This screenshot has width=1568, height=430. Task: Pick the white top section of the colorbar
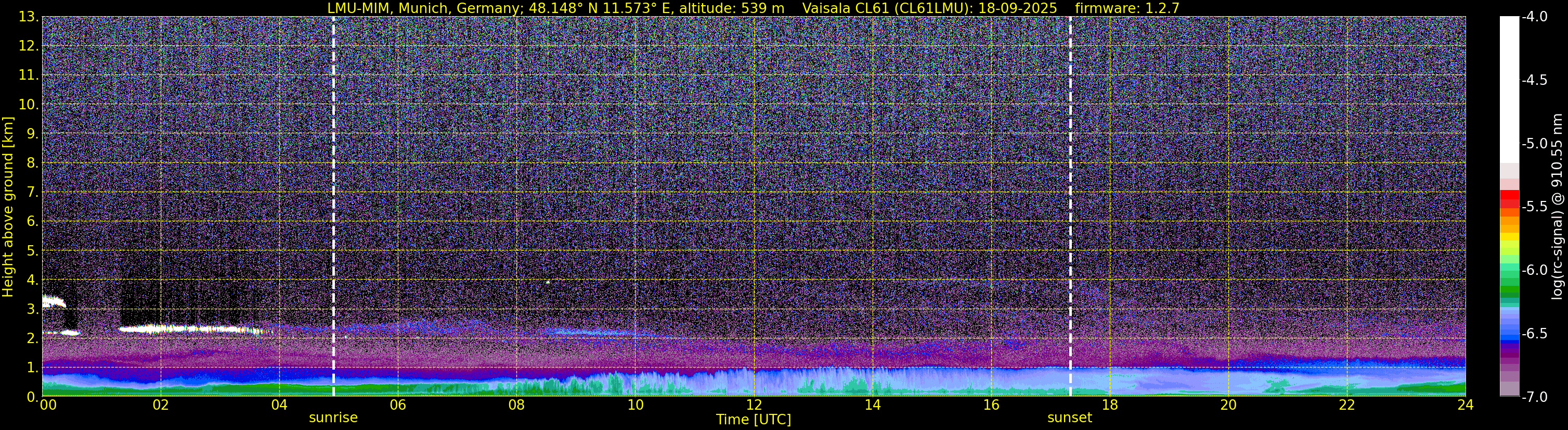pyautogui.click(x=1510, y=90)
